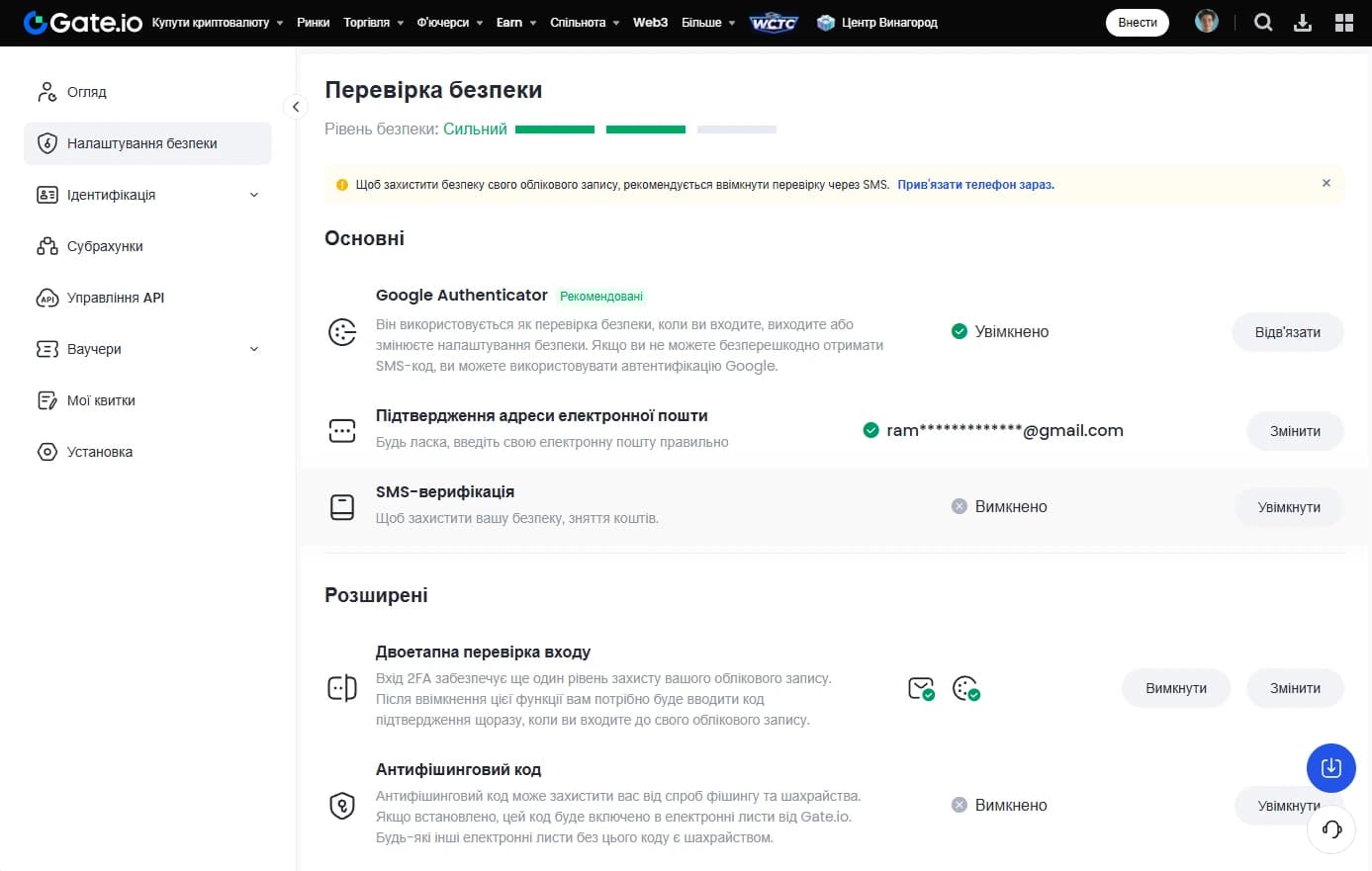Click Увімкнути for SMS-верифікація
Screen dimensions: 1372x871
1289,507
